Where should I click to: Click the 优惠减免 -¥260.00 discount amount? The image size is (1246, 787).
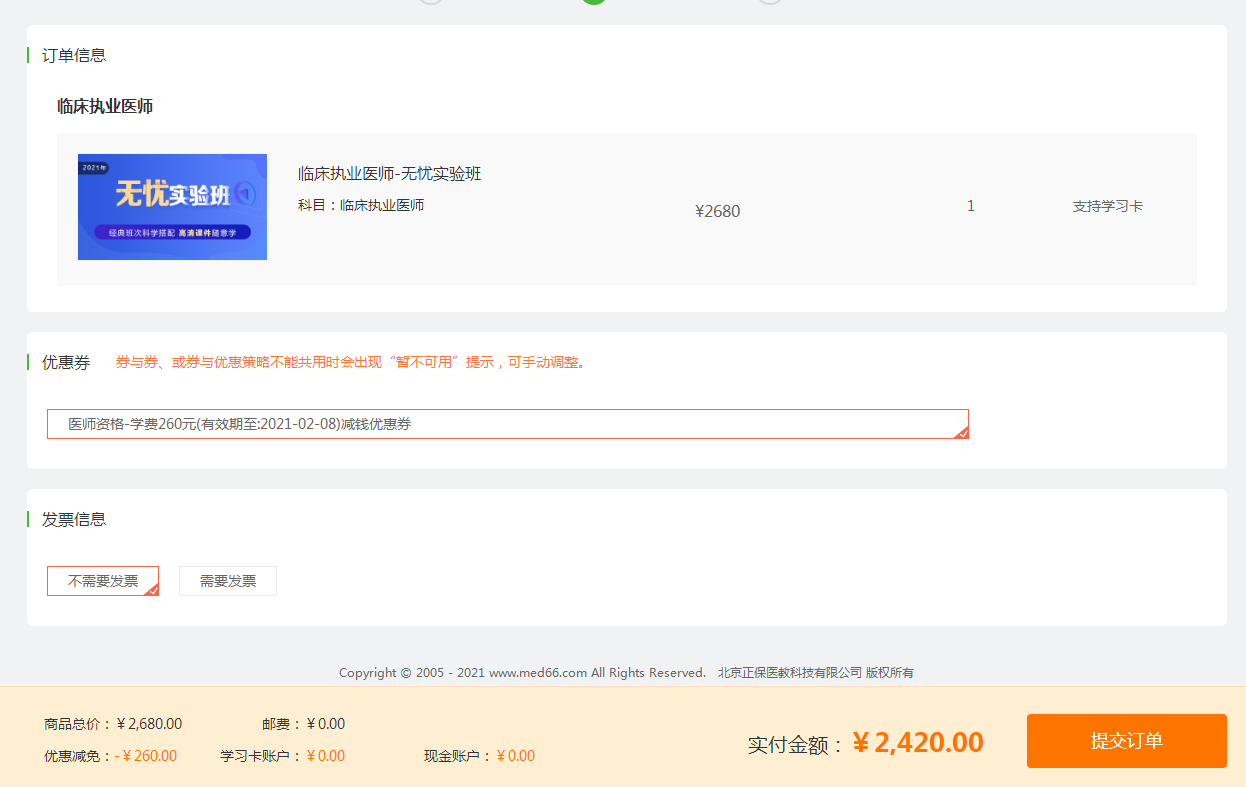145,756
